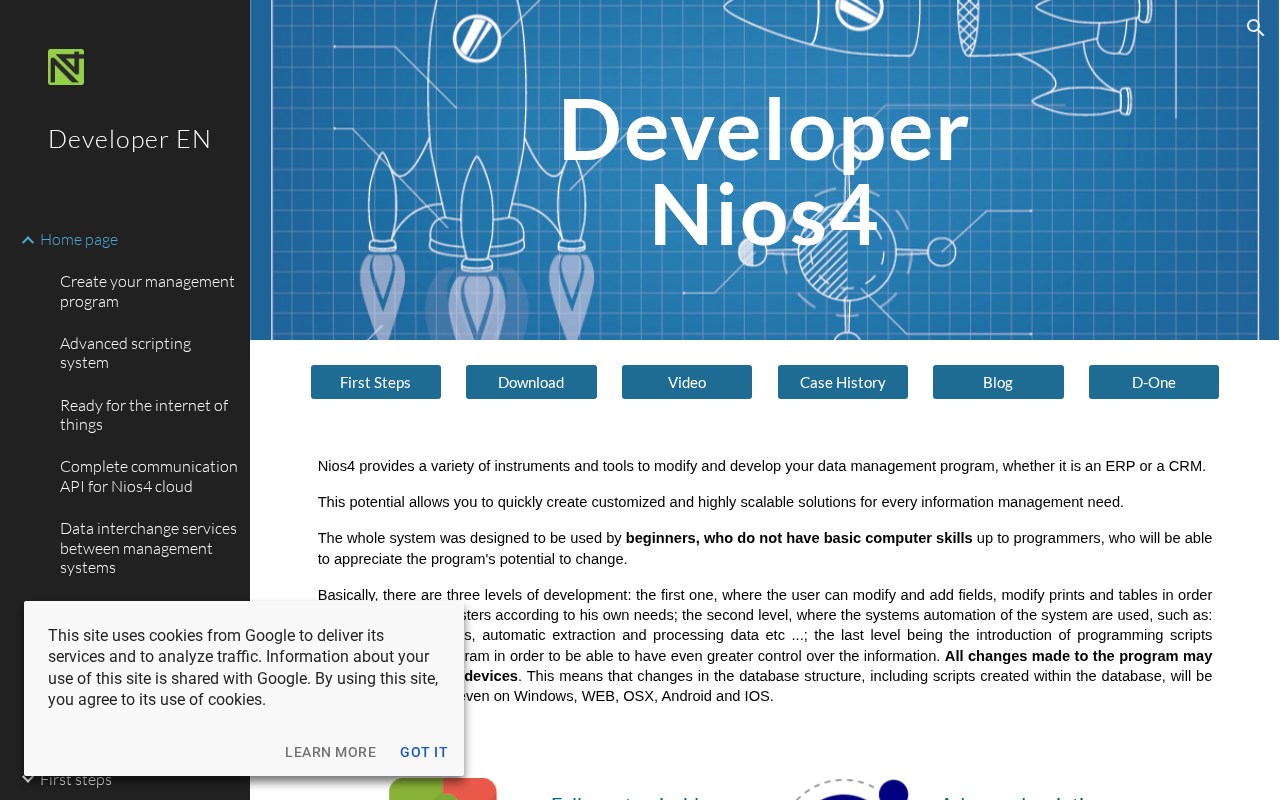Image resolution: width=1280 pixels, height=800 pixels.
Task: Go to Create your management program page
Action: [147, 291]
